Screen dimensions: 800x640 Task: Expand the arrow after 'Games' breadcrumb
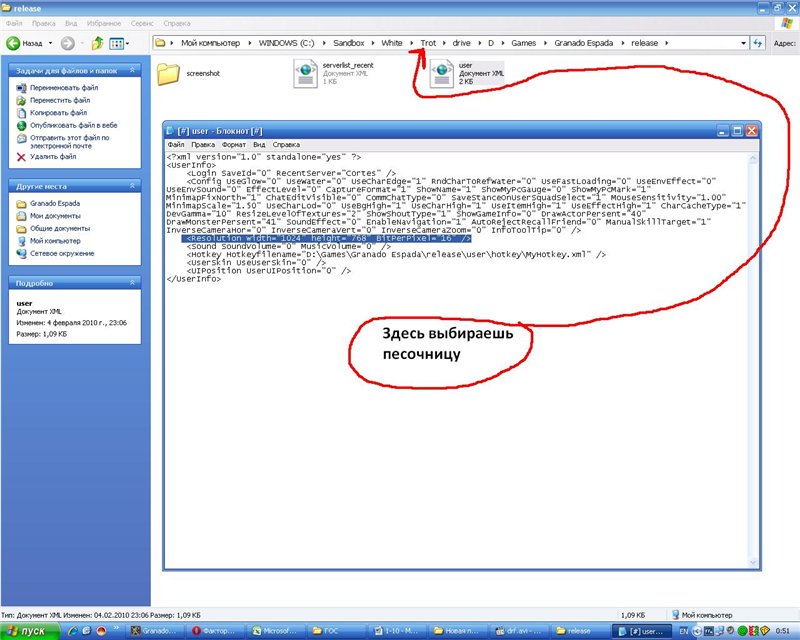coord(545,43)
